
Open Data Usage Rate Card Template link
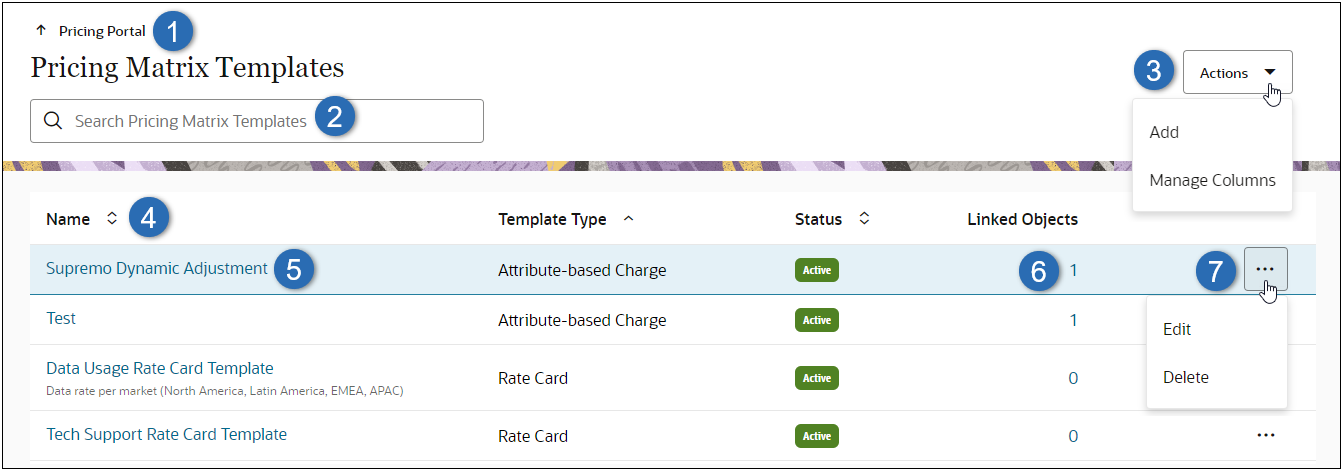point(160,368)
